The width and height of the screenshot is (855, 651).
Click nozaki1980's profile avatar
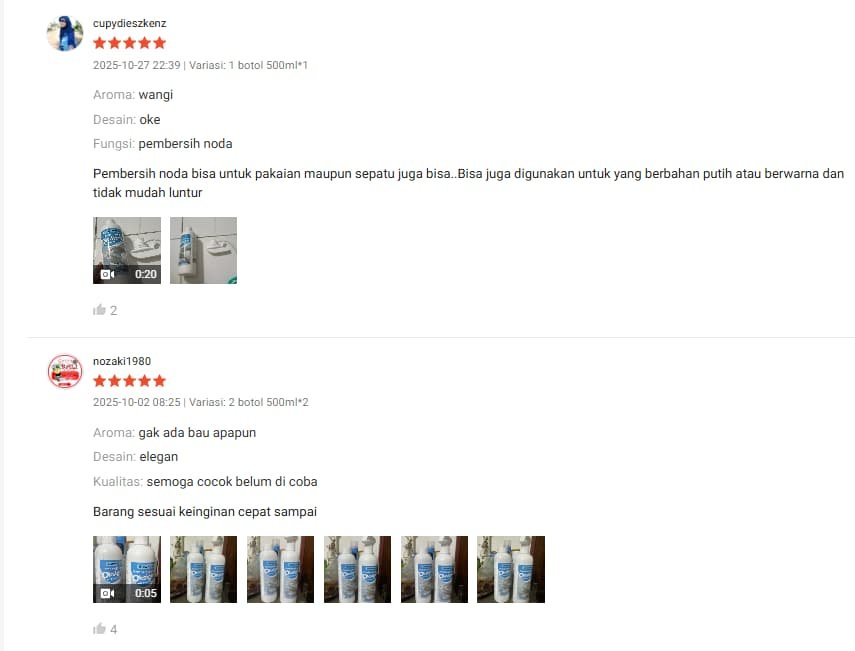[x=65, y=371]
